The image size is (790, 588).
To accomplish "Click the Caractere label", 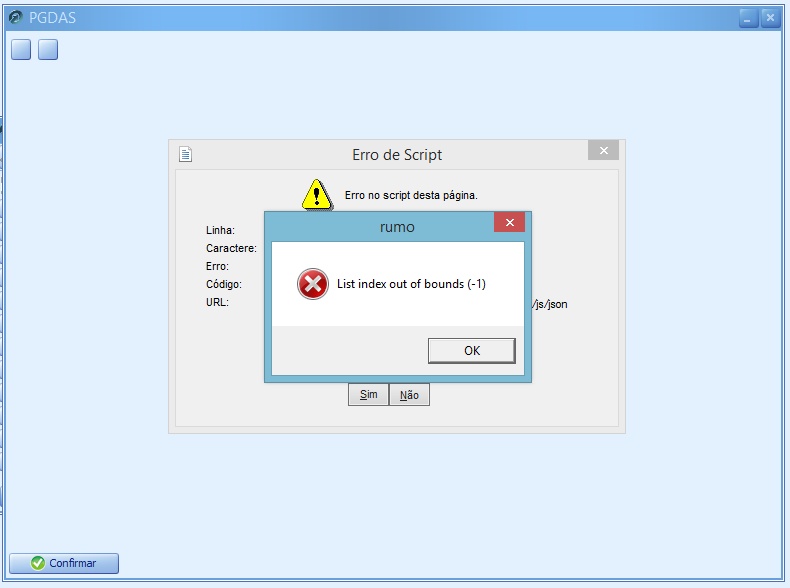I will [231, 248].
